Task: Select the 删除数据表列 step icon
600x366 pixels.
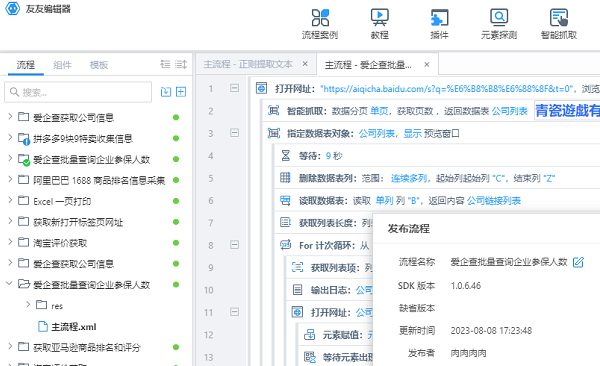Action: coord(285,178)
